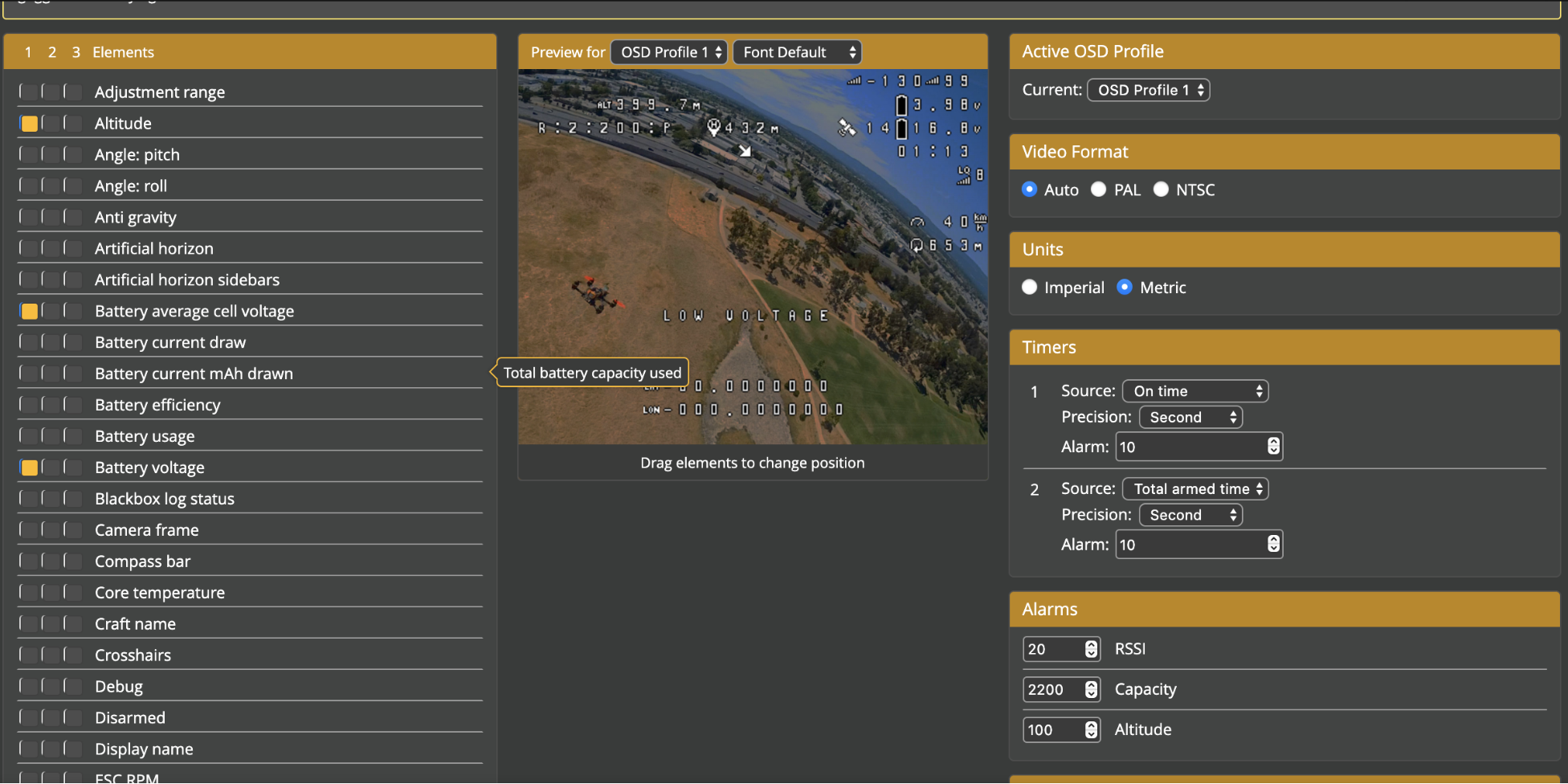Open Timer 2 Source dropdown (Total armed time)
Screen dimensions: 1568x784
[x=1195, y=489]
